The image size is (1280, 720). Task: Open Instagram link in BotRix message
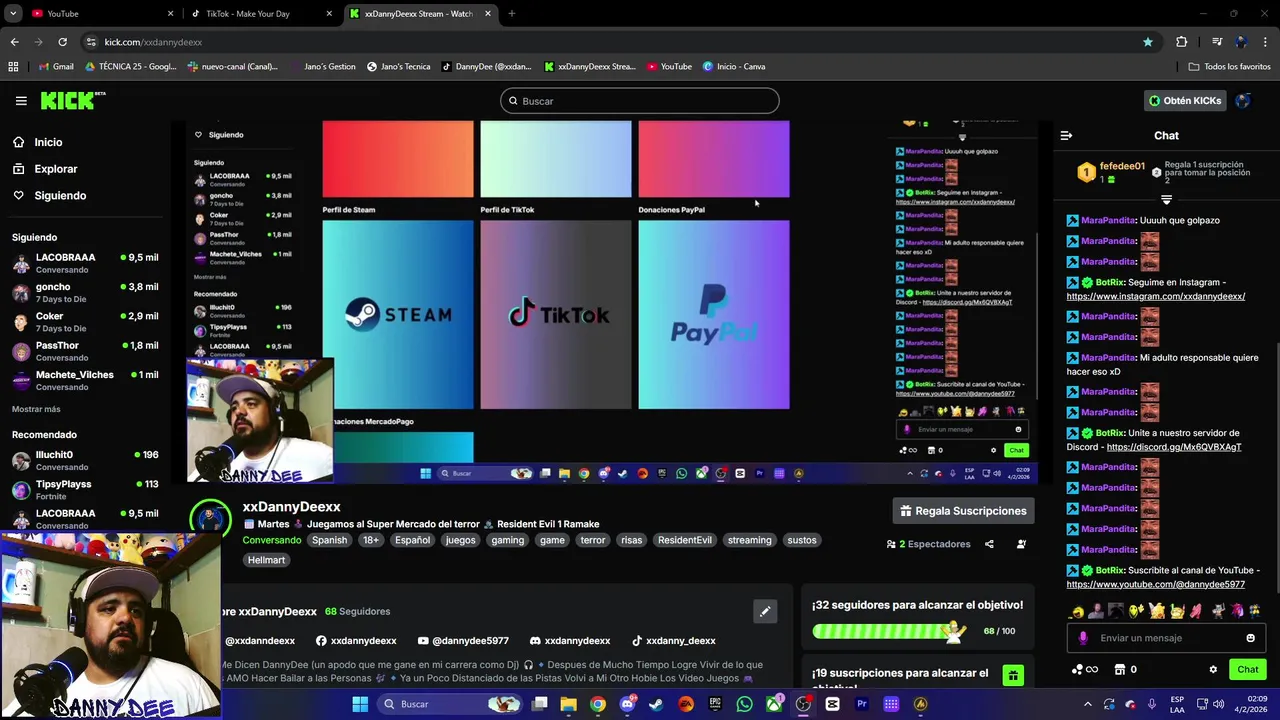1155,296
